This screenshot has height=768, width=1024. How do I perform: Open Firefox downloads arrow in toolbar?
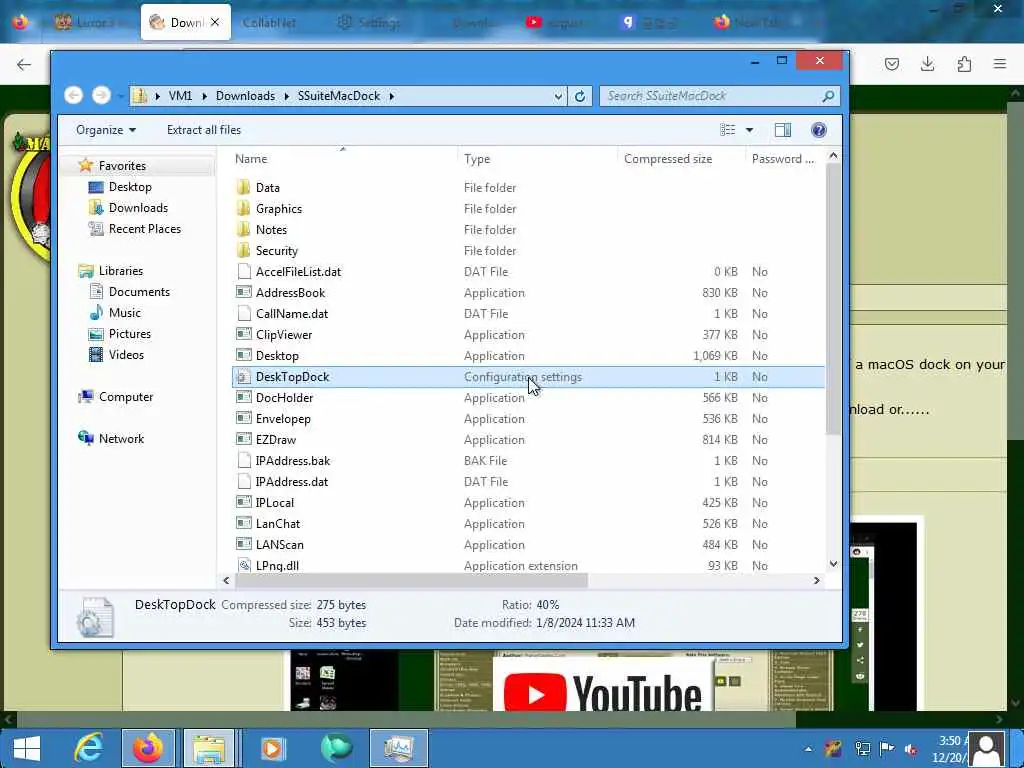click(927, 64)
